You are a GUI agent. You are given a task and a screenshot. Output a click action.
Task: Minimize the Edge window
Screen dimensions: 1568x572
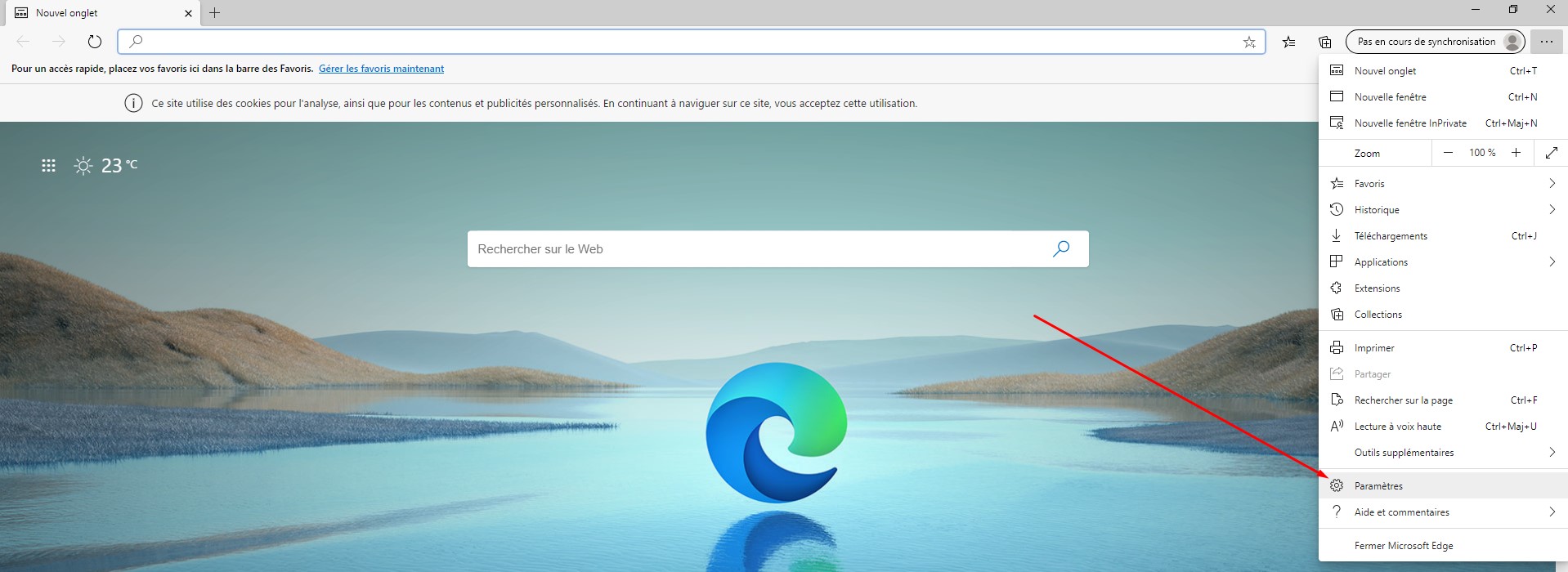click(1476, 10)
